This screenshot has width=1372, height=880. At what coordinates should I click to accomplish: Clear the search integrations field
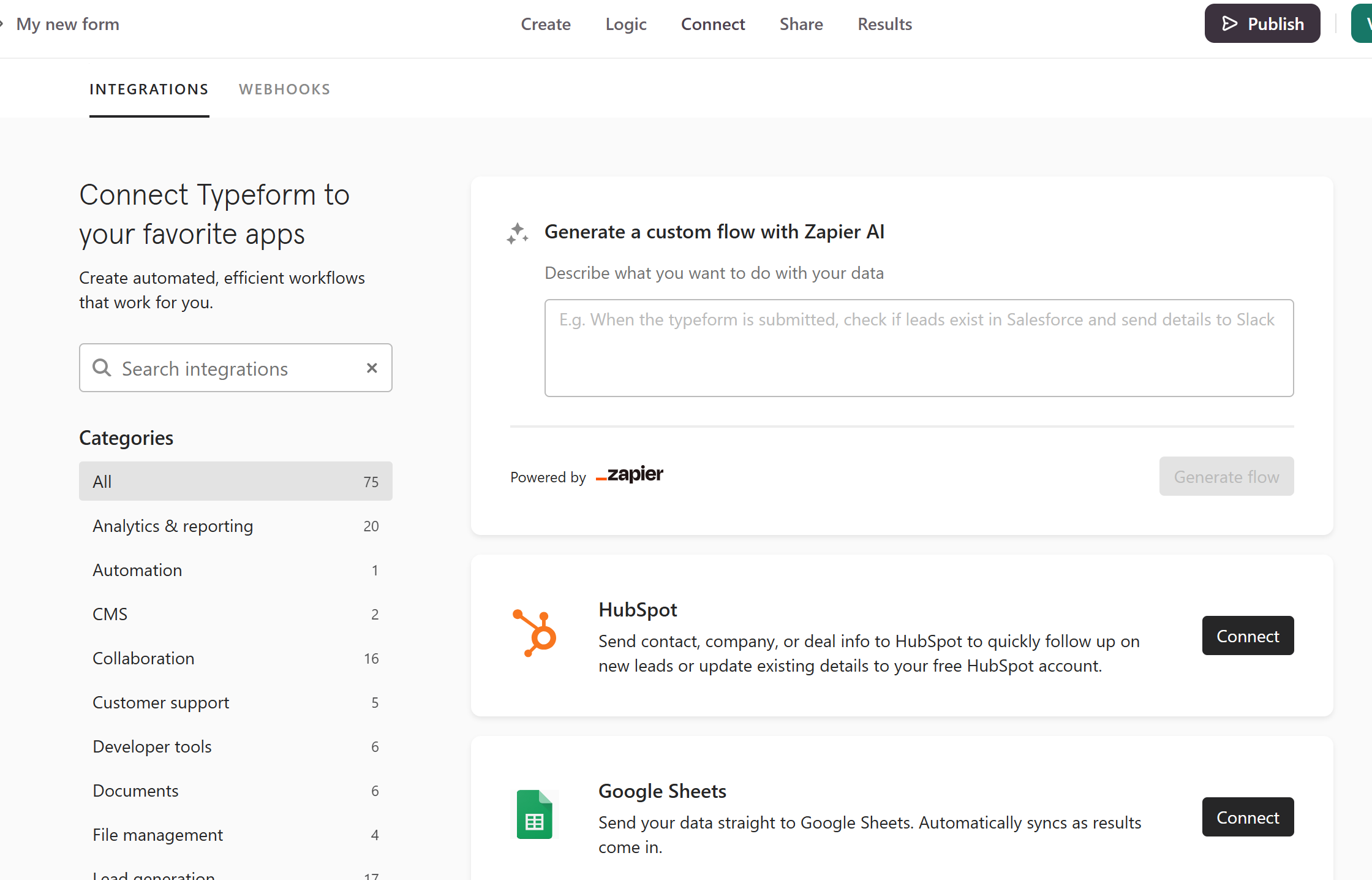(372, 368)
